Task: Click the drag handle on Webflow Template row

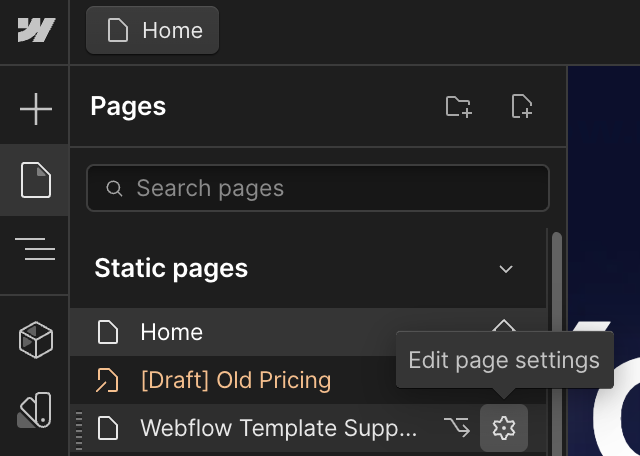Action: [x=79, y=430]
